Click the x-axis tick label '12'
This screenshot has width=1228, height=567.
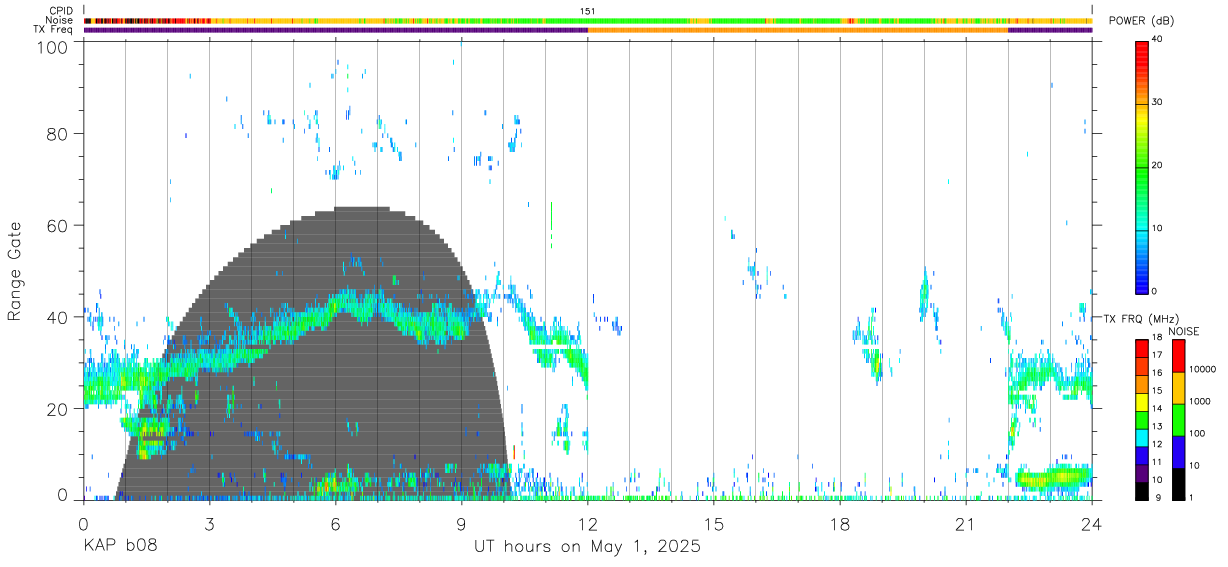[587, 524]
